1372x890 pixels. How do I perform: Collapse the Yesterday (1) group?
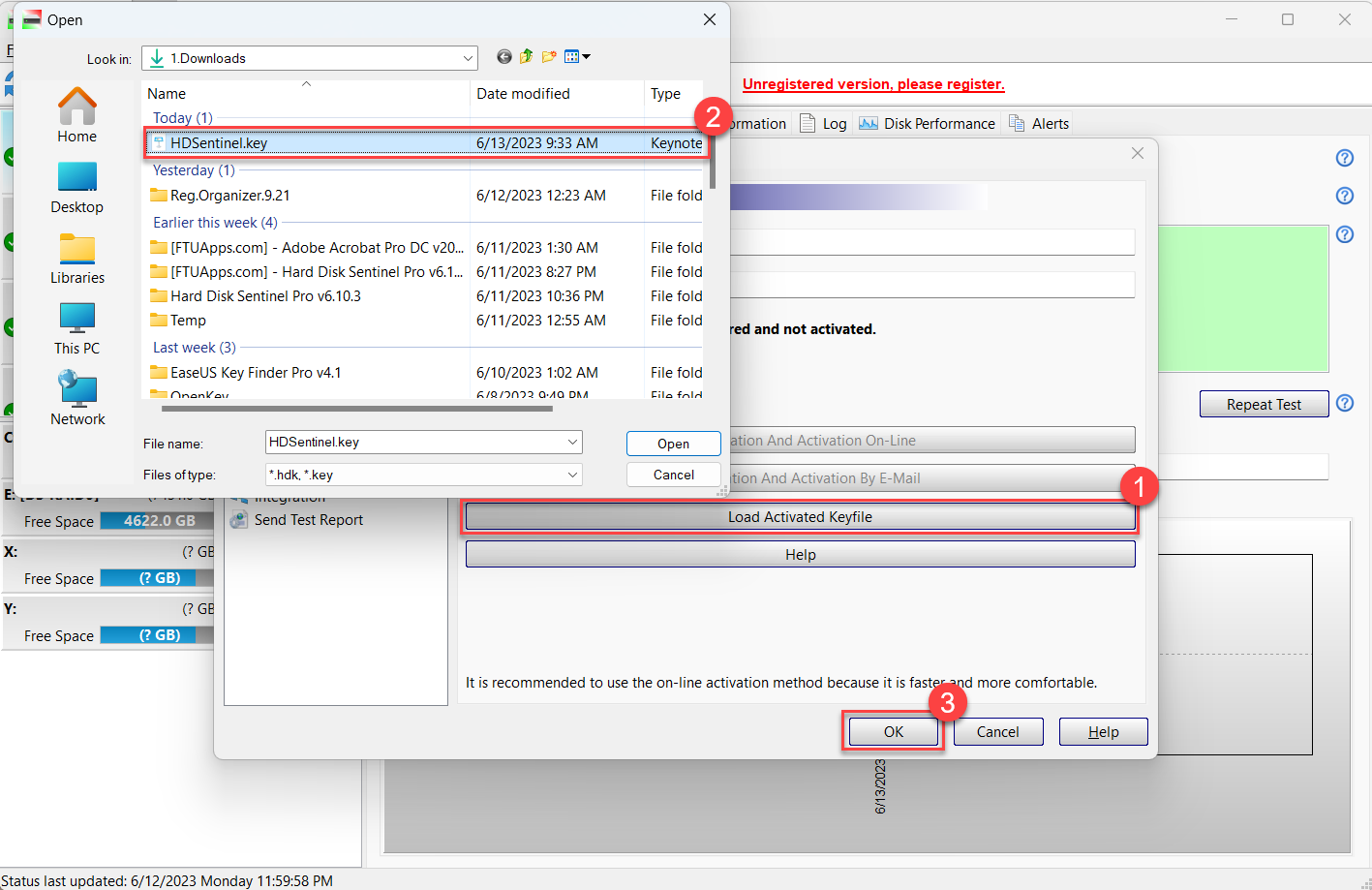point(194,170)
